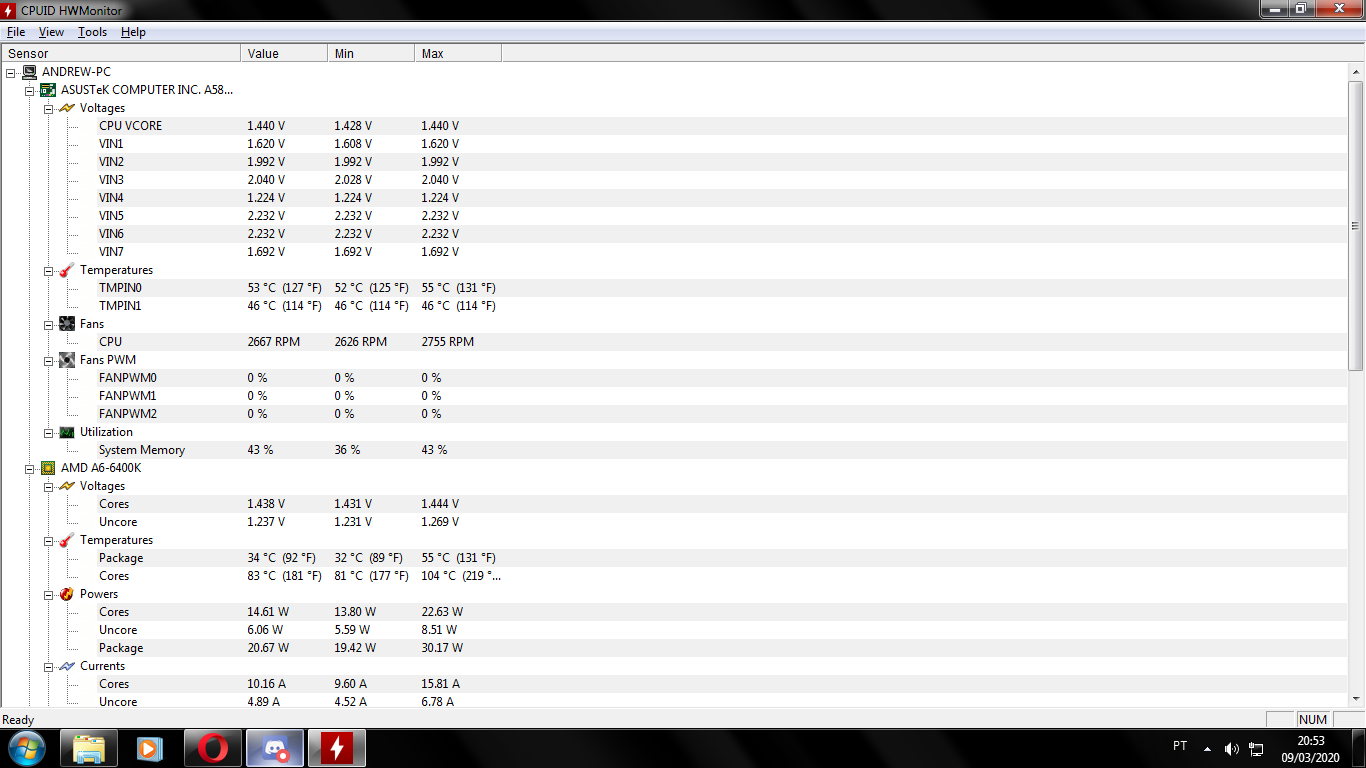Viewport: 1366px width, 768px height.
Task: Open the Help menu
Action: (x=133, y=32)
